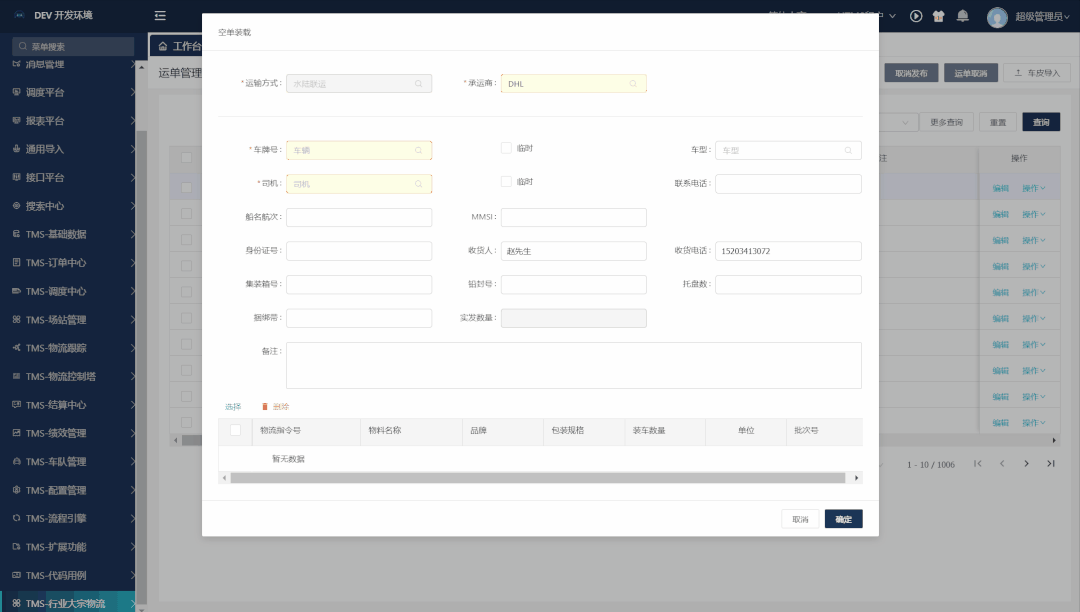Check the 临时 checkbox beside 车牌号
The image size is (1080, 612).
coord(506,148)
